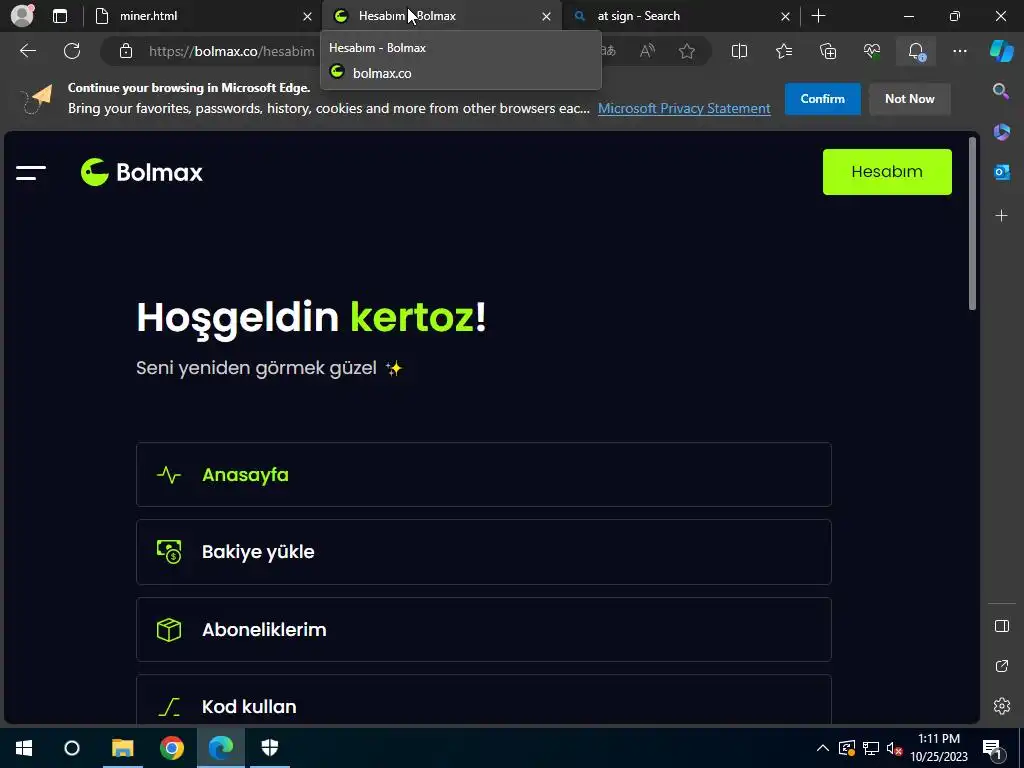The image size is (1024, 768).
Task: Open Collections panel
Action: [828, 51]
